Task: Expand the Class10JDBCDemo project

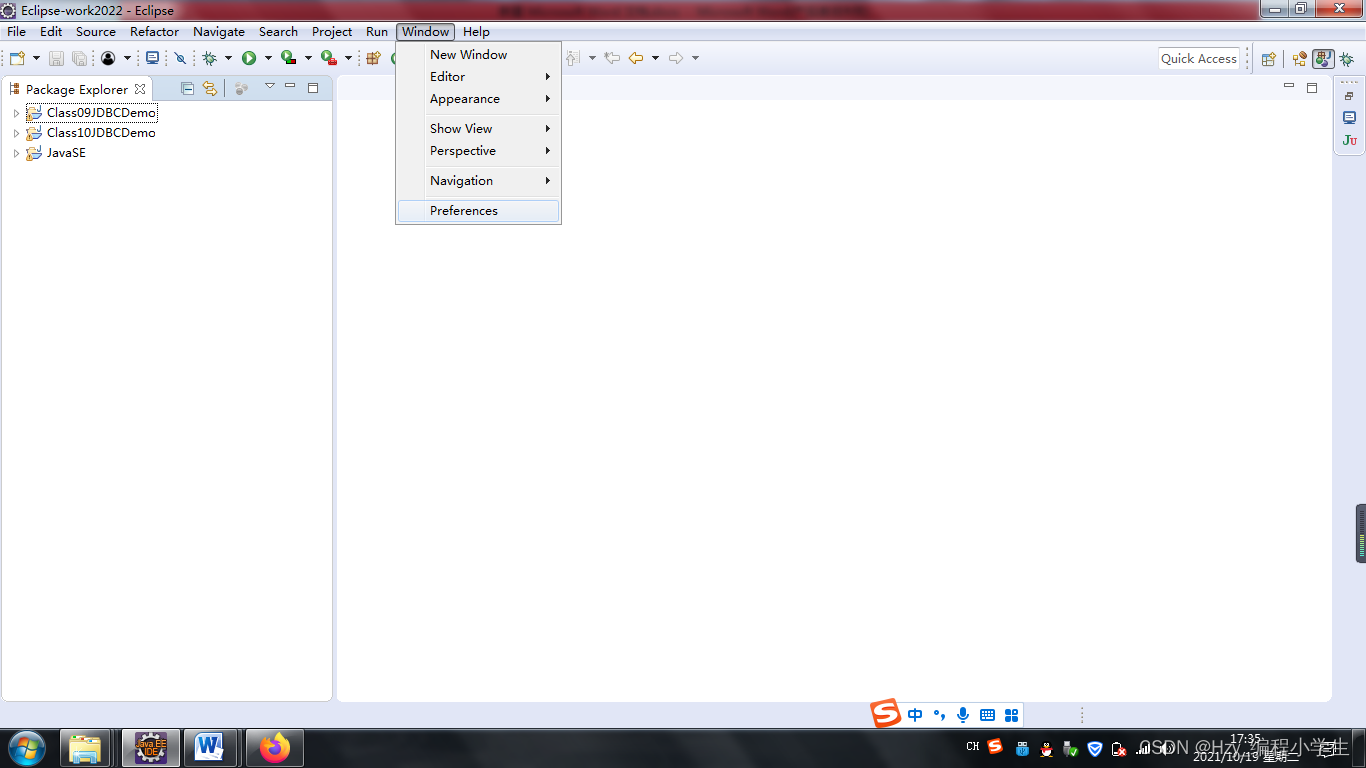Action: tap(16, 133)
